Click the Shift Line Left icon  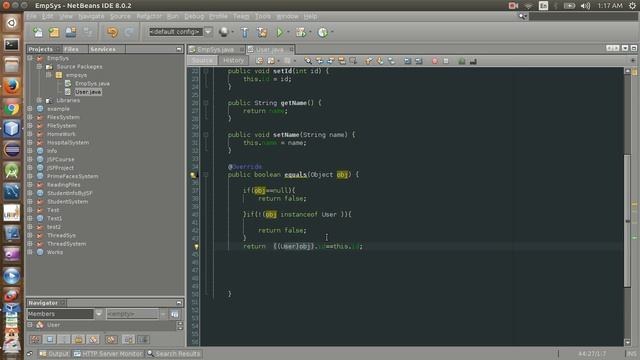pyautogui.click(x=407, y=61)
